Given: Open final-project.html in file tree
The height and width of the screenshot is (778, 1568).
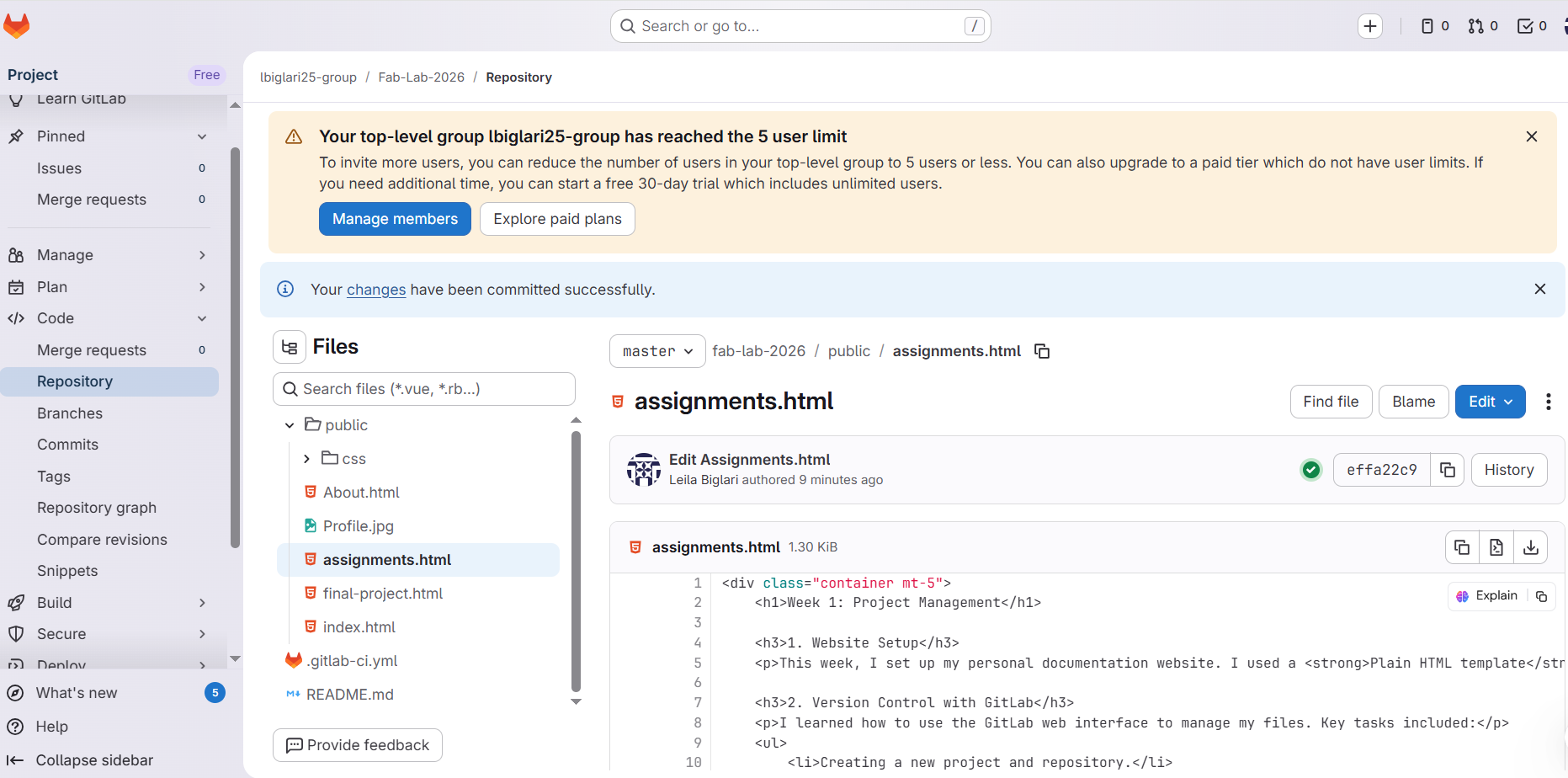Looking at the screenshot, I should coord(383,594).
